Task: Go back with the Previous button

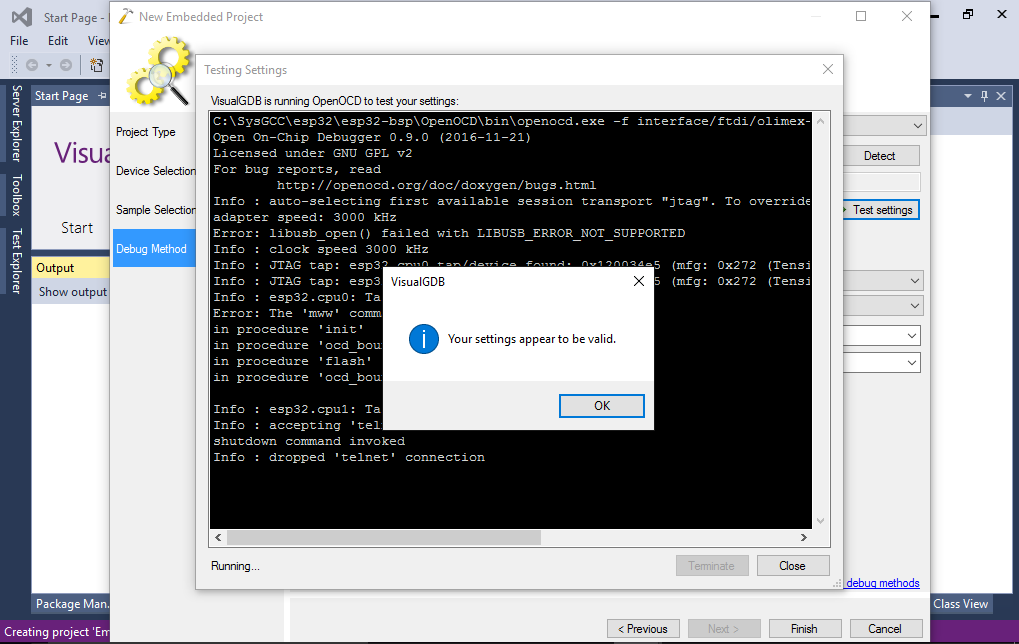Action: (643, 628)
